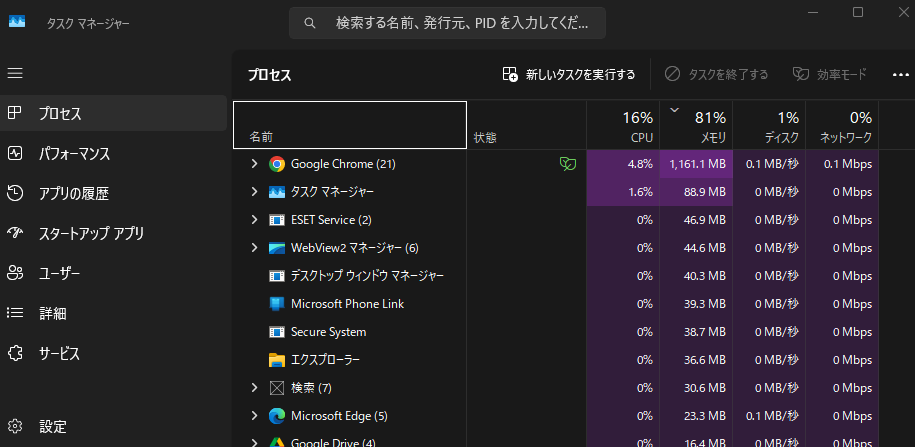Click the Microsoft Edge process icon

(277, 416)
